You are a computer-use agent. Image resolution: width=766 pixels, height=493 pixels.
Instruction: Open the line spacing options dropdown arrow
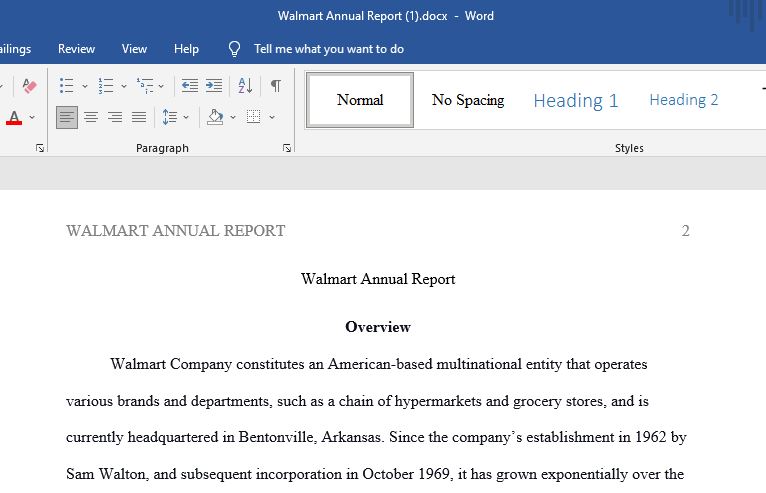coord(186,117)
